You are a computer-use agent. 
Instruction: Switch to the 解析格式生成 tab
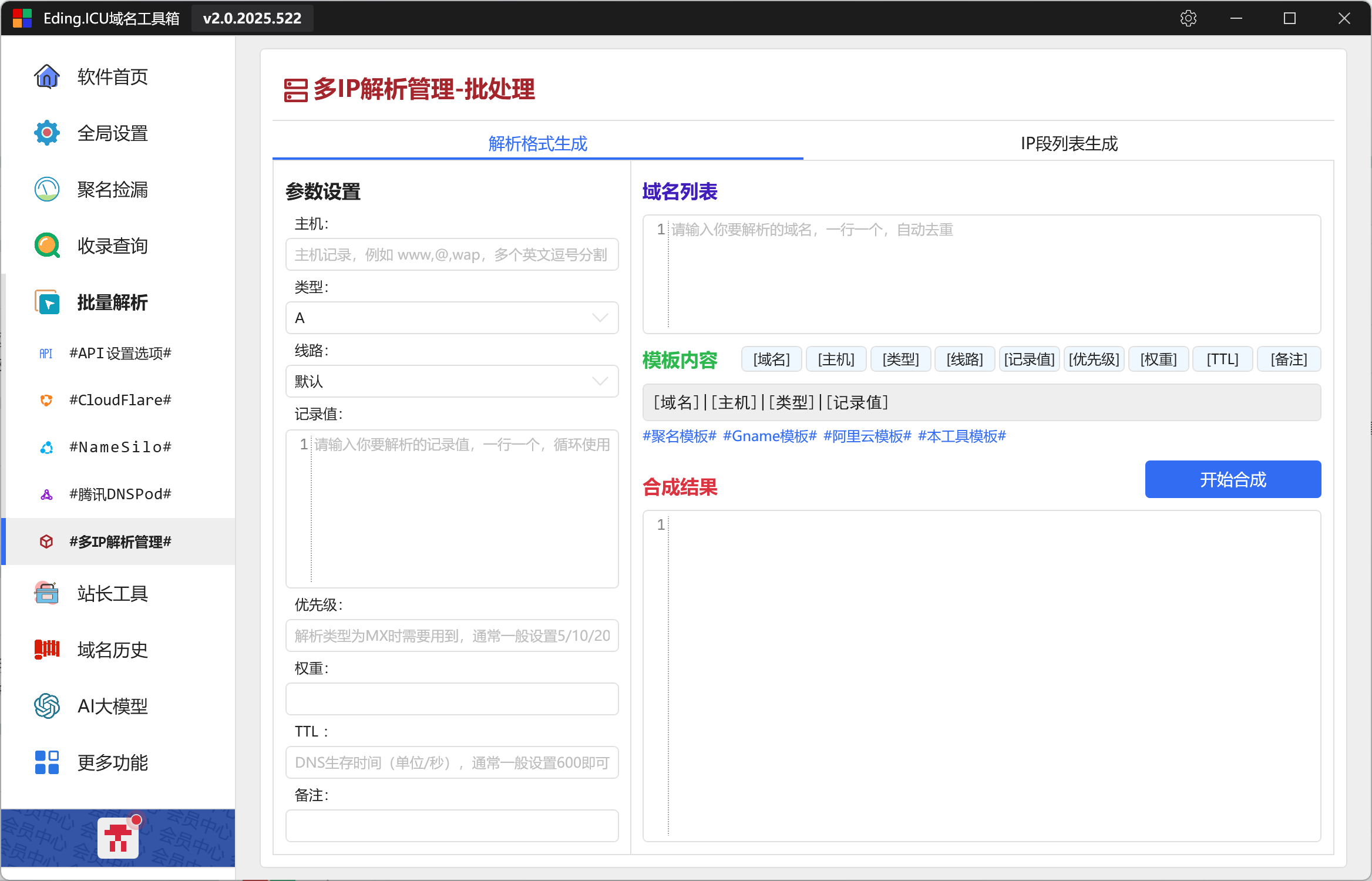537,143
